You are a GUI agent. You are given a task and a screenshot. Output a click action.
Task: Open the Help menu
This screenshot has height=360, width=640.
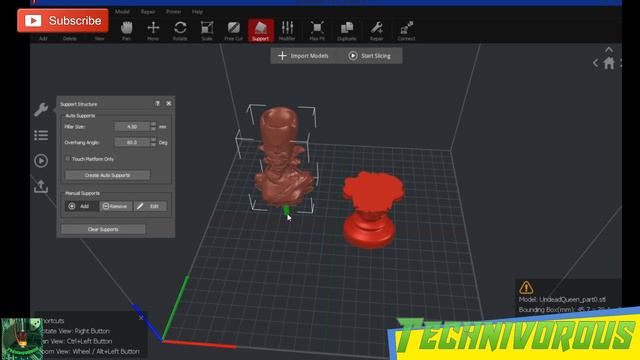pyautogui.click(x=197, y=12)
